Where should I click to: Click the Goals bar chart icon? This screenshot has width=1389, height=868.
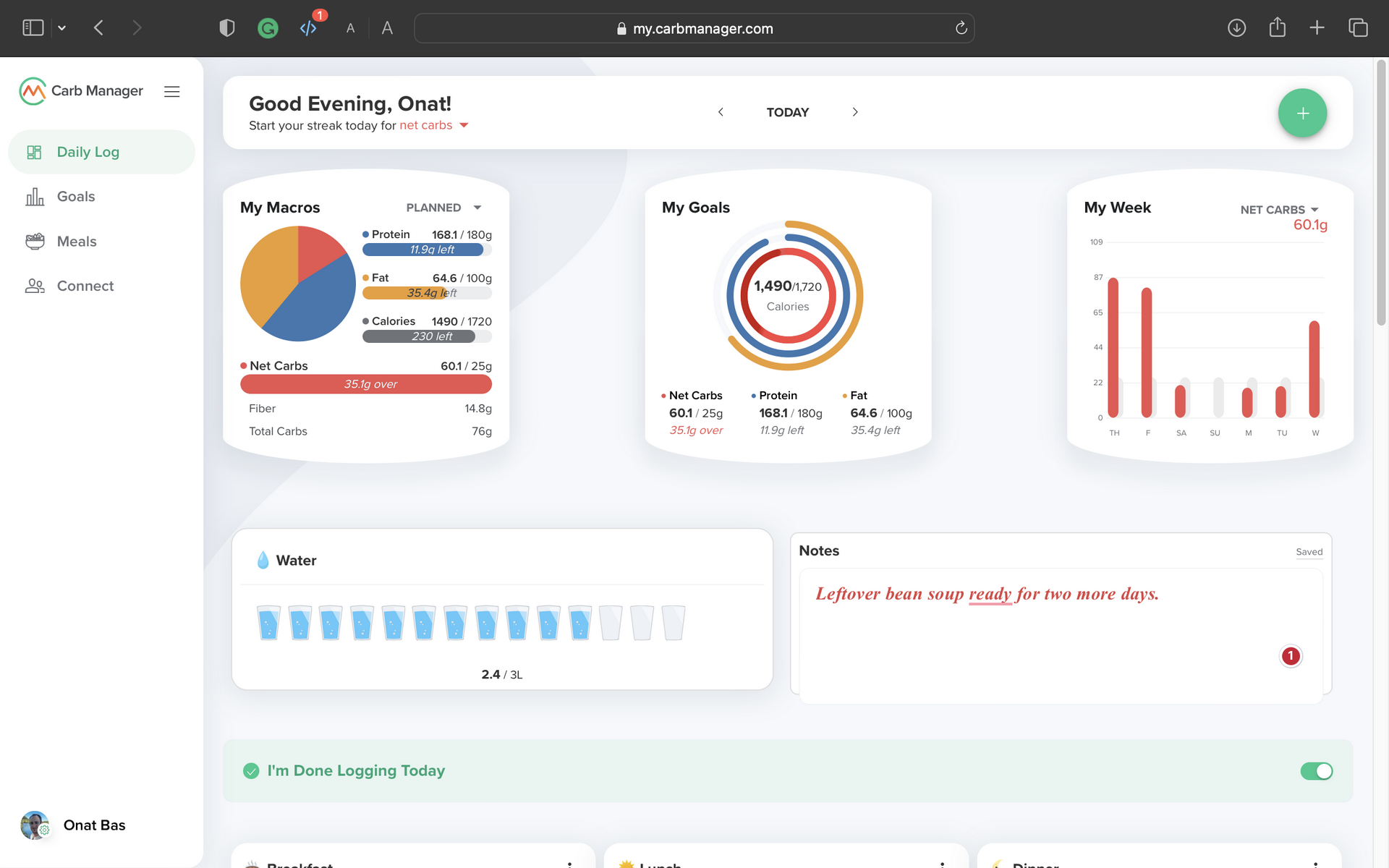coord(35,197)
